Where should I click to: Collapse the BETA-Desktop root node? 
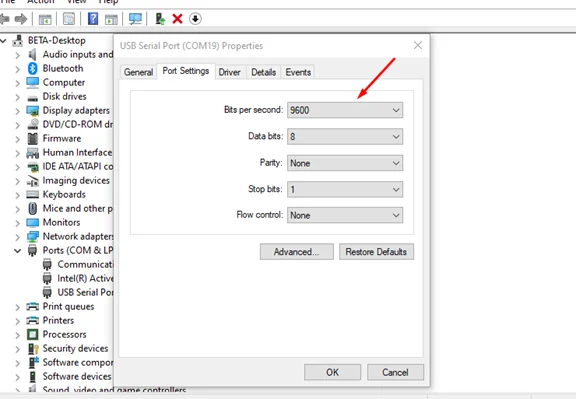coord(3,41)
